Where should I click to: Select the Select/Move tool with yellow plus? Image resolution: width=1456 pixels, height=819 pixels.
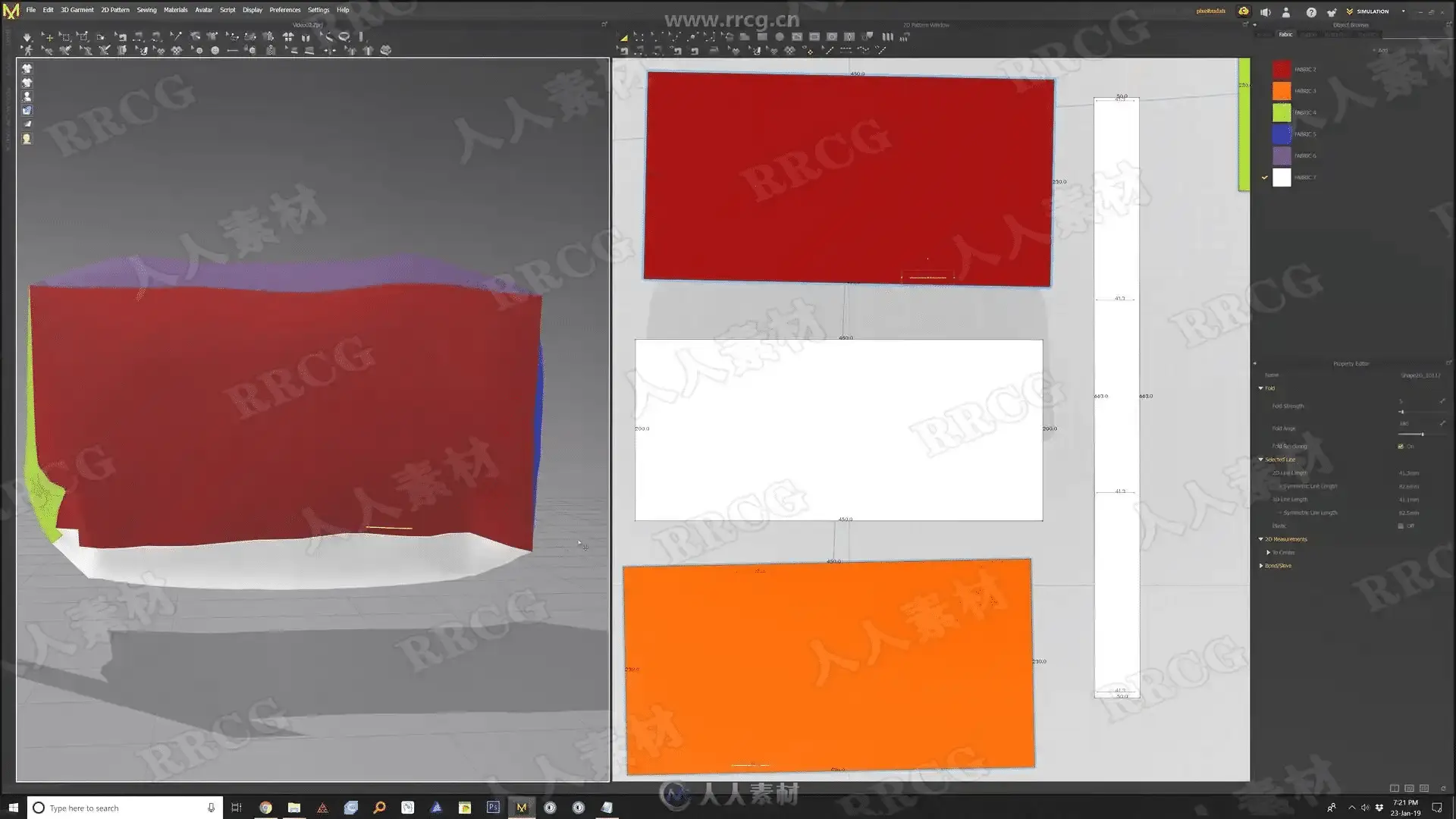tap(47, 36)
